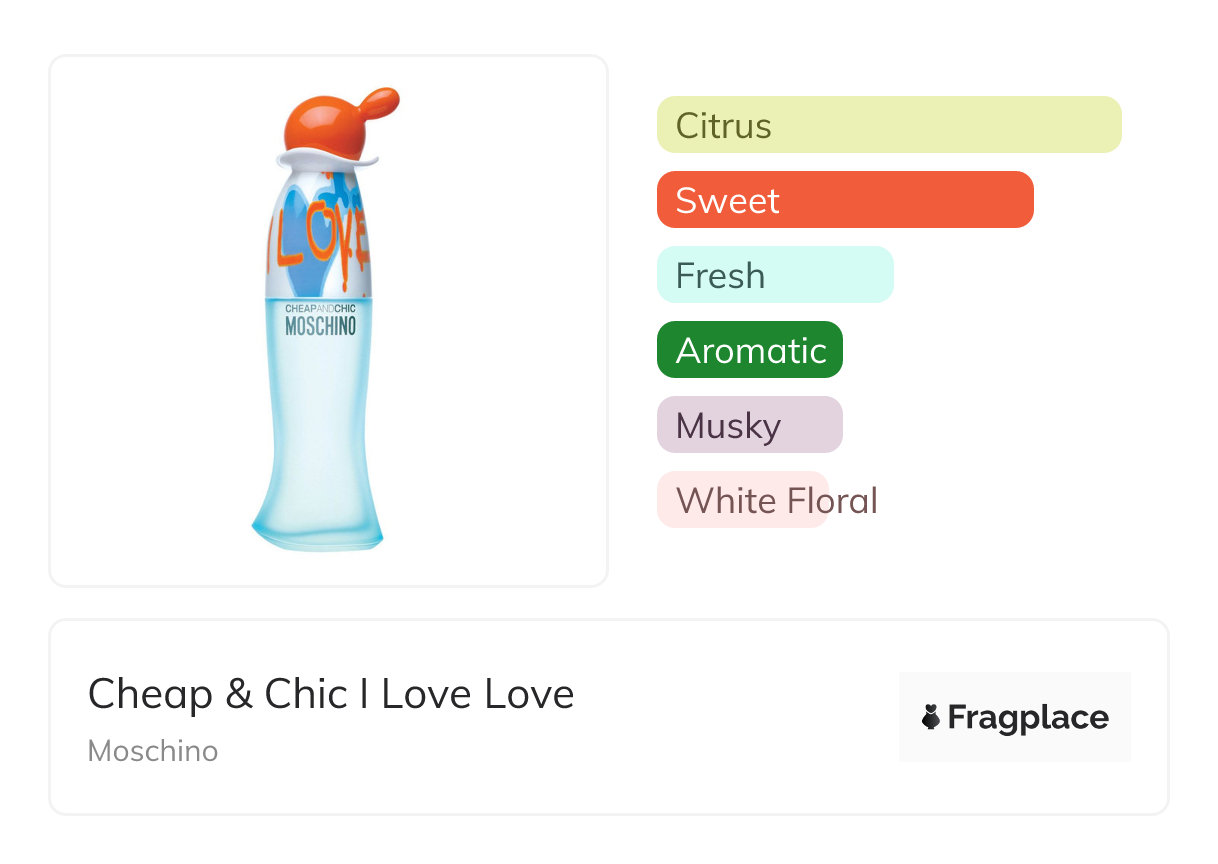This screenshot has width=1218, height=864.
Task: Pick the dark green Aromatic accord bar
Action: pos(749,350)
